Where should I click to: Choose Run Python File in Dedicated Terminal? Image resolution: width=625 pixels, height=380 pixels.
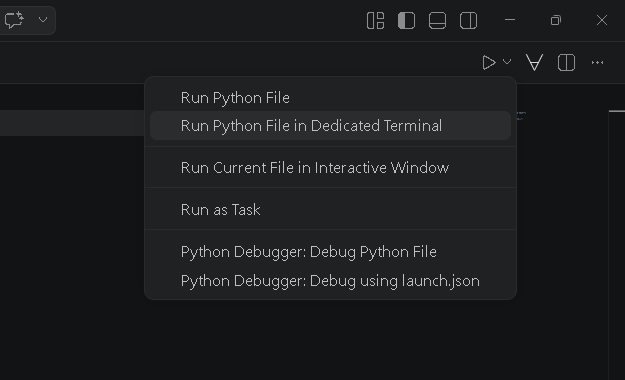click(x=330, y=126)
